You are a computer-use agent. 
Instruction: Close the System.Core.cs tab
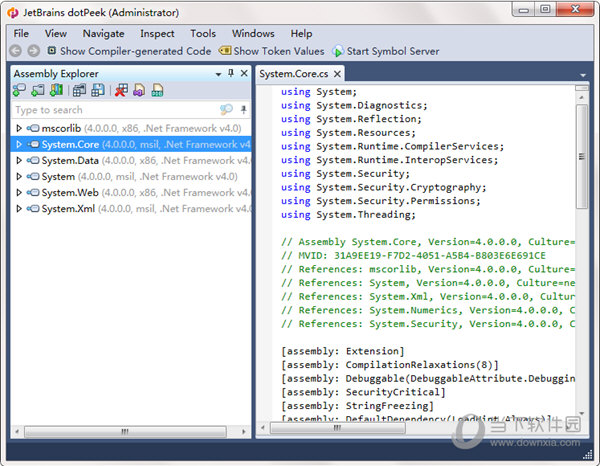pyautogui.click(x=337, y=74)
